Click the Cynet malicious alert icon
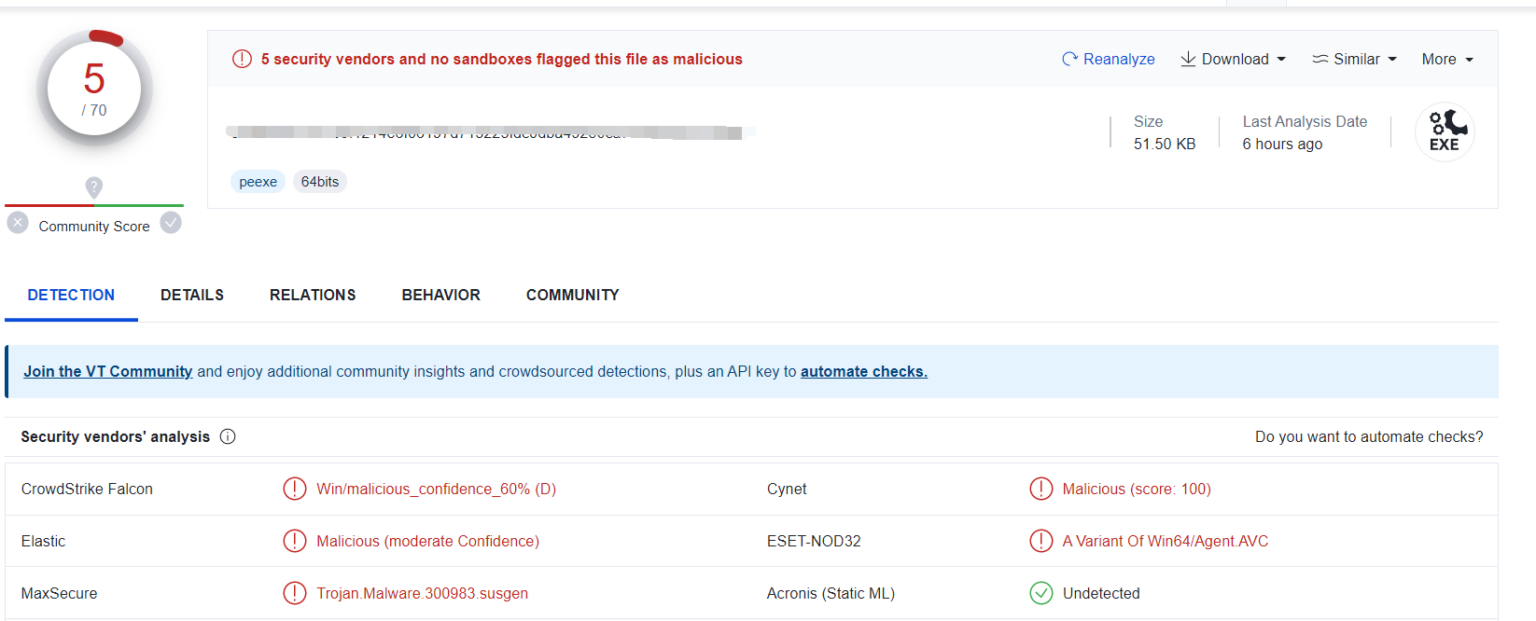This screenshot has height=621, width=1536. (1041, 489)
